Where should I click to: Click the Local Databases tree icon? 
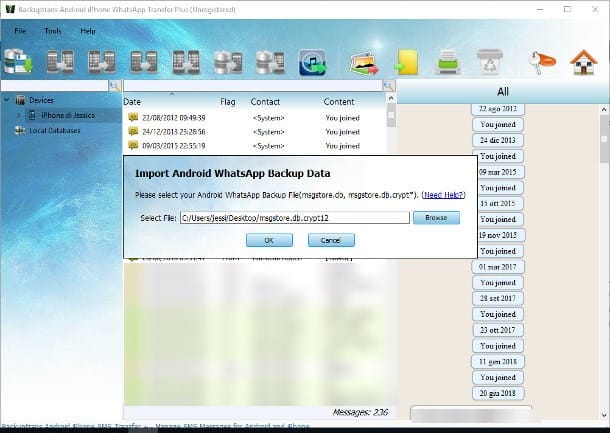pos(20,130)
